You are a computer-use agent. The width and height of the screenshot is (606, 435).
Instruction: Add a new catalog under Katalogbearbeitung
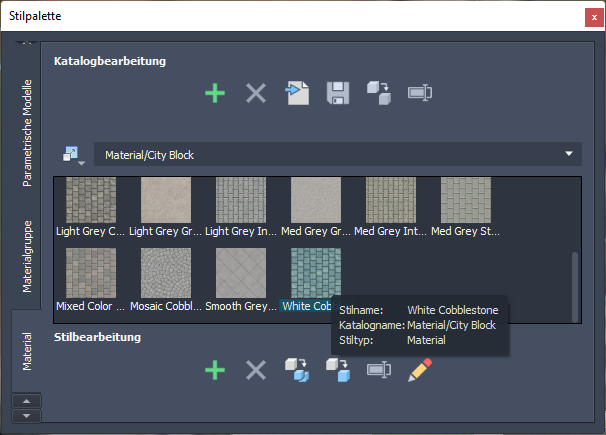tap(215, 93)
